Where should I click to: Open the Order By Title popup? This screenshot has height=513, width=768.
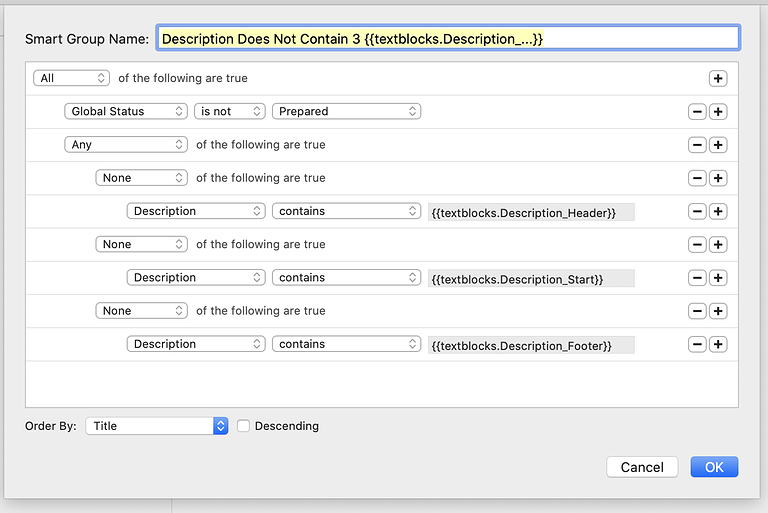click(157, 426)
